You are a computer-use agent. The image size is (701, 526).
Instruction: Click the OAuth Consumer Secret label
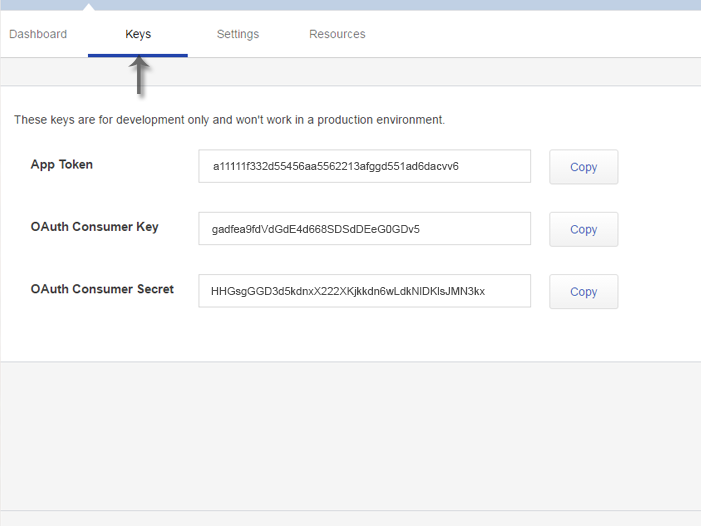tap(102, 289)
